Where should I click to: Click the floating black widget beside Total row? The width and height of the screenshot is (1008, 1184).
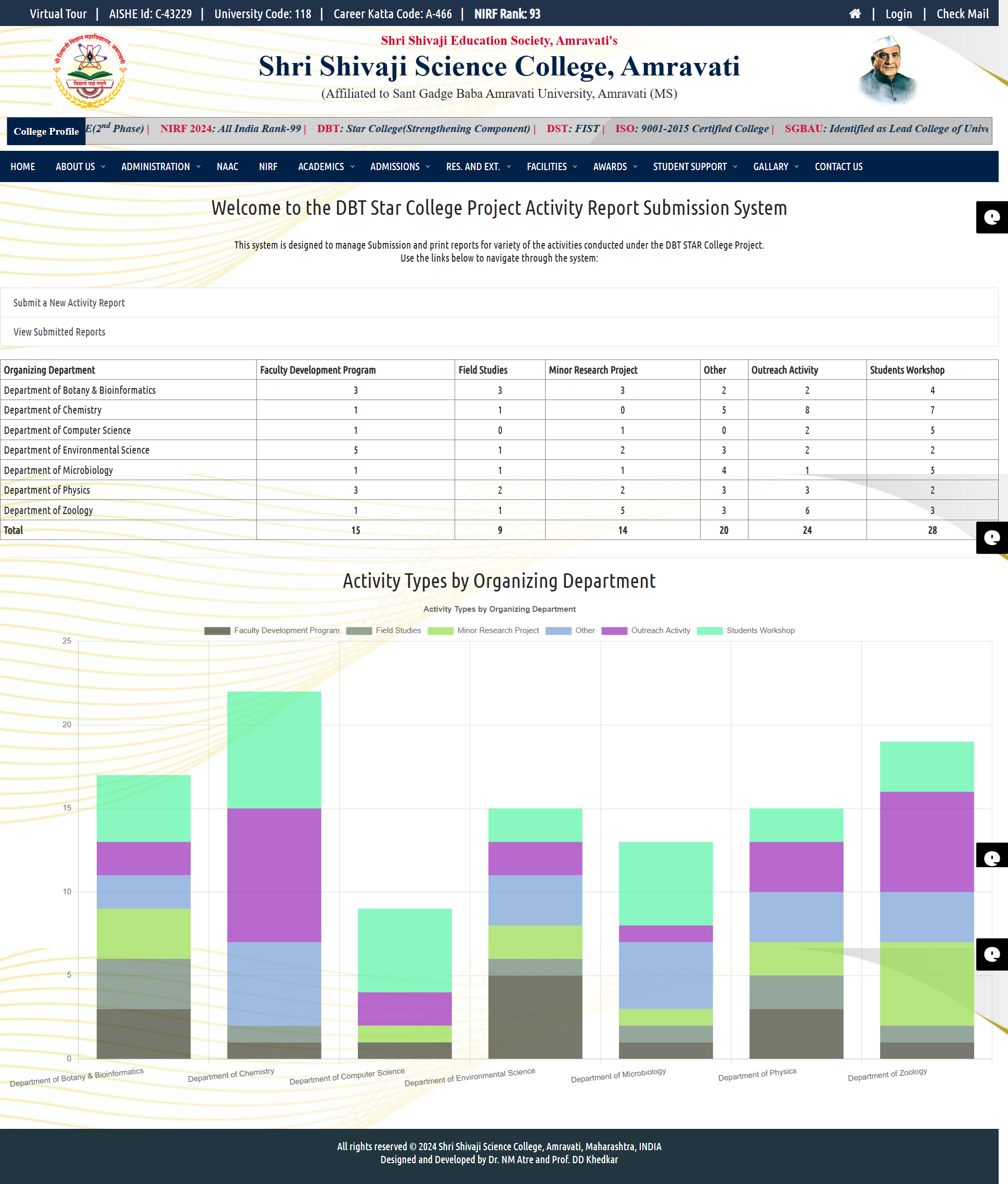coord(991,538)
